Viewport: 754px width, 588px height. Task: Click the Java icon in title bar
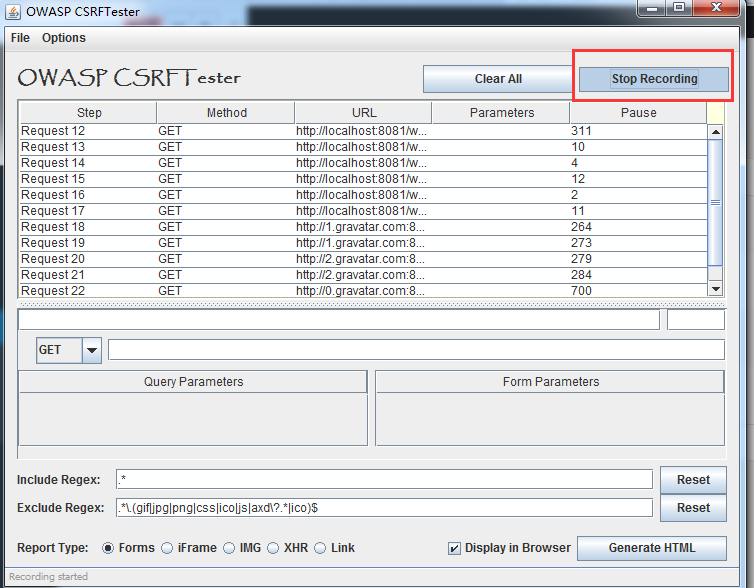13,12
